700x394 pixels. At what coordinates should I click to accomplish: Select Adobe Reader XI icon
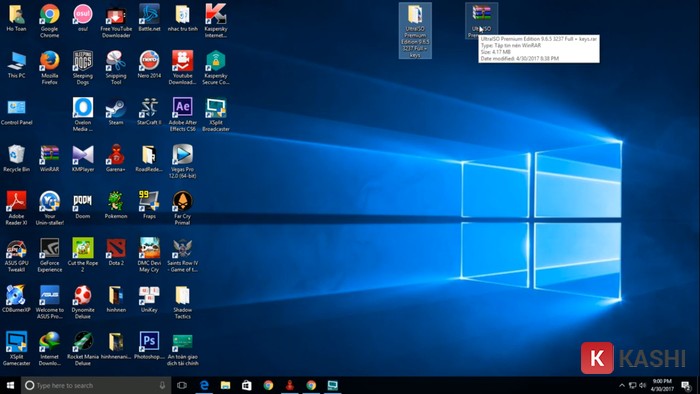click(x=17, y=208)
